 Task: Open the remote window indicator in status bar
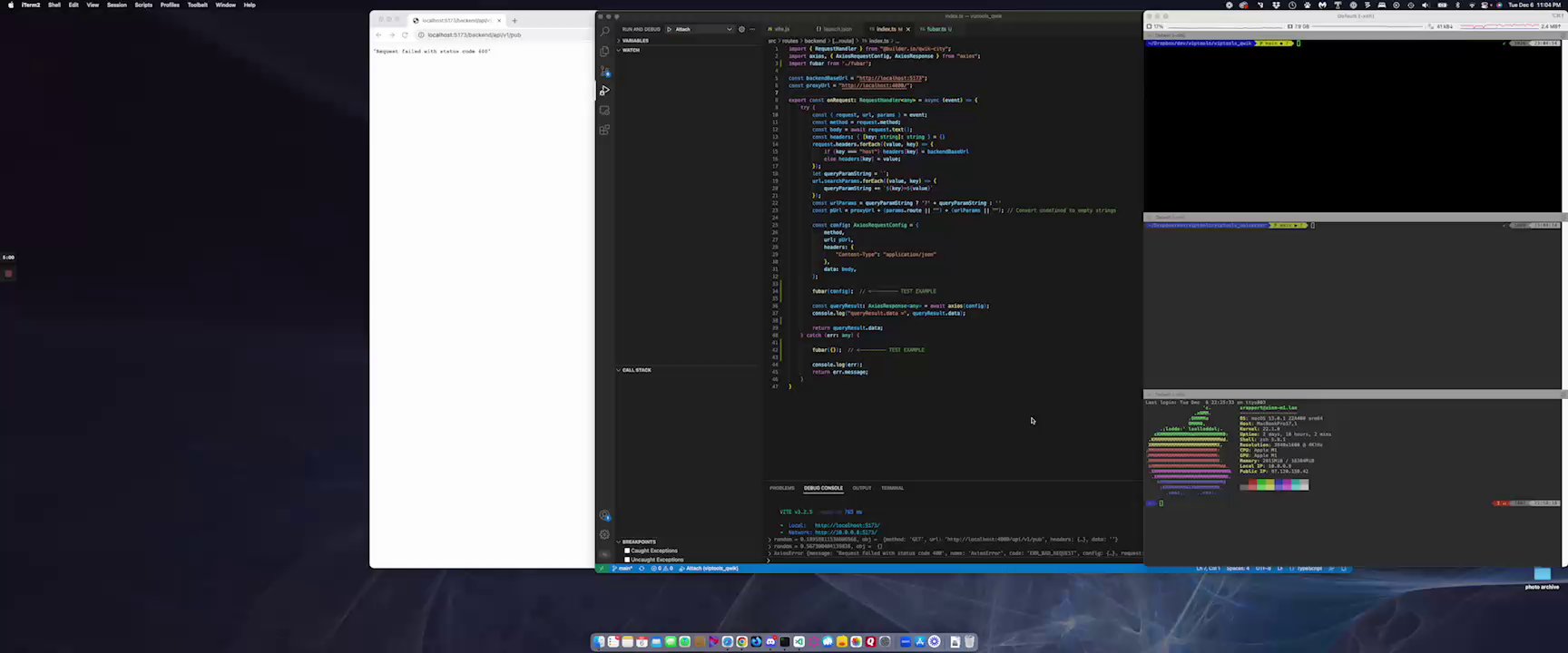(601, 569)
